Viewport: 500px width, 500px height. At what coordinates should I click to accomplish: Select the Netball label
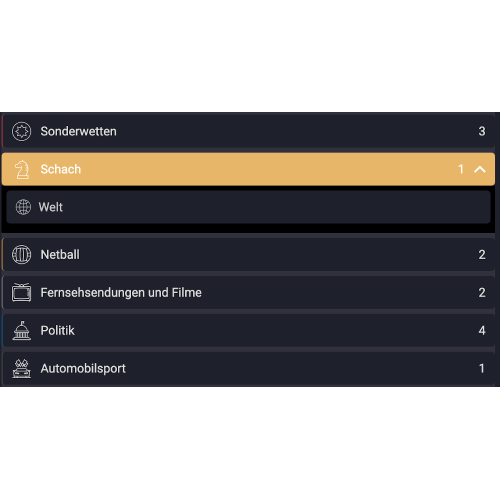[x=60, y=255]
